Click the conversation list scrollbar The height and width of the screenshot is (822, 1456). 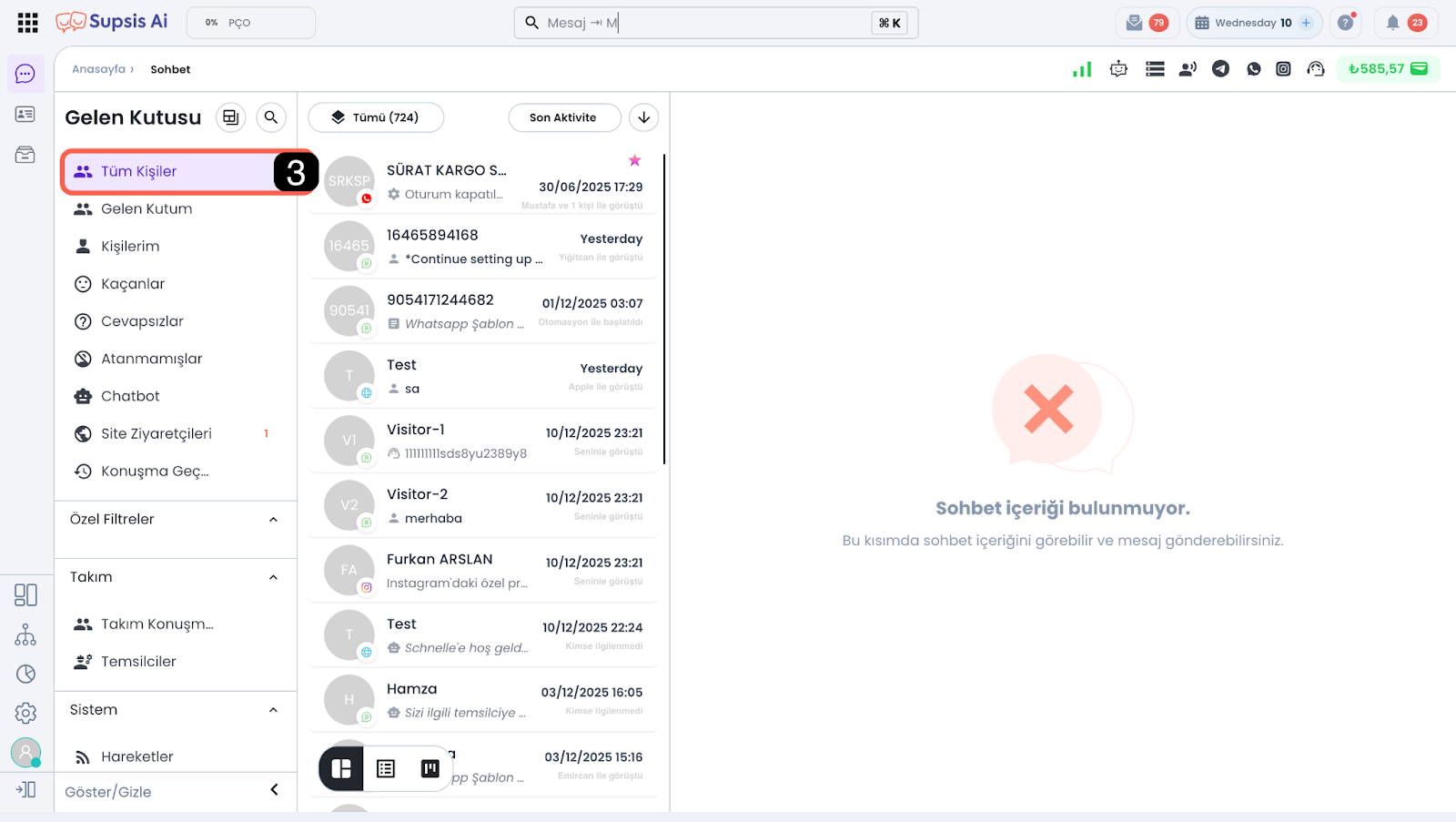coord(664,310)
